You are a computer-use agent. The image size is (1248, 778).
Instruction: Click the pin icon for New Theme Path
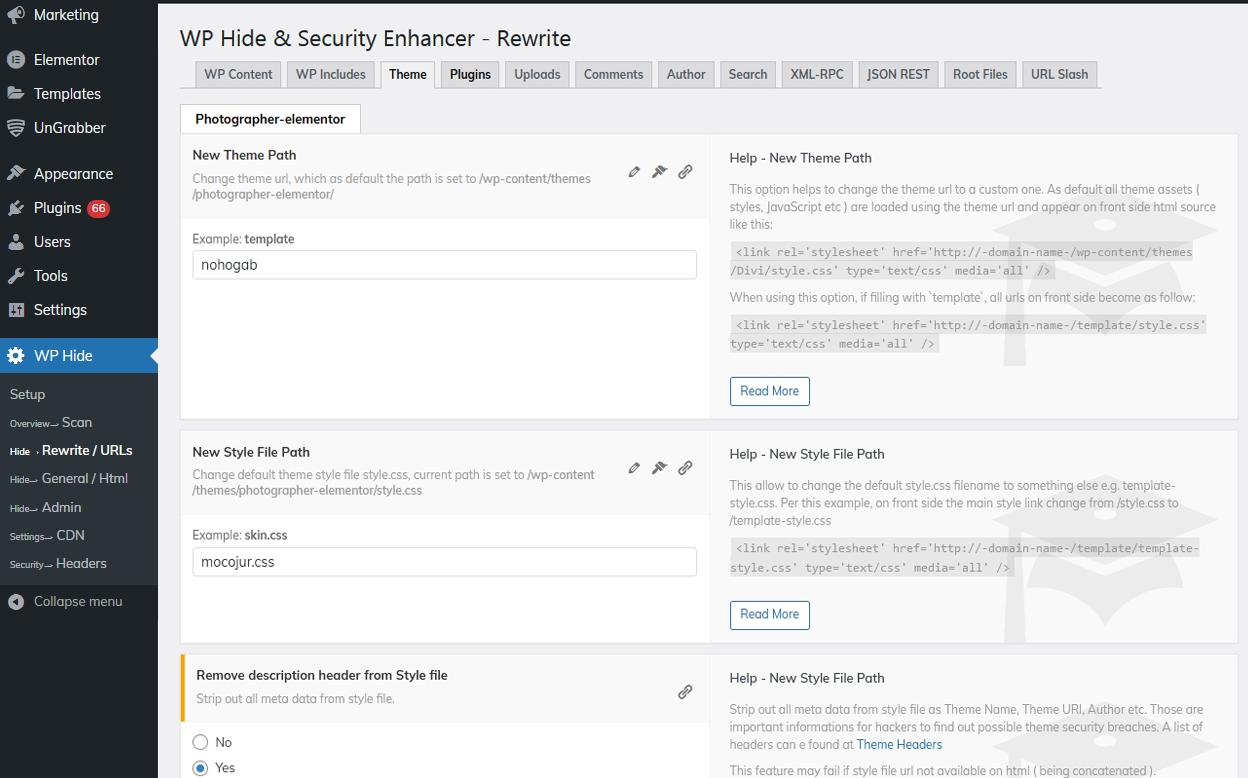659,172
